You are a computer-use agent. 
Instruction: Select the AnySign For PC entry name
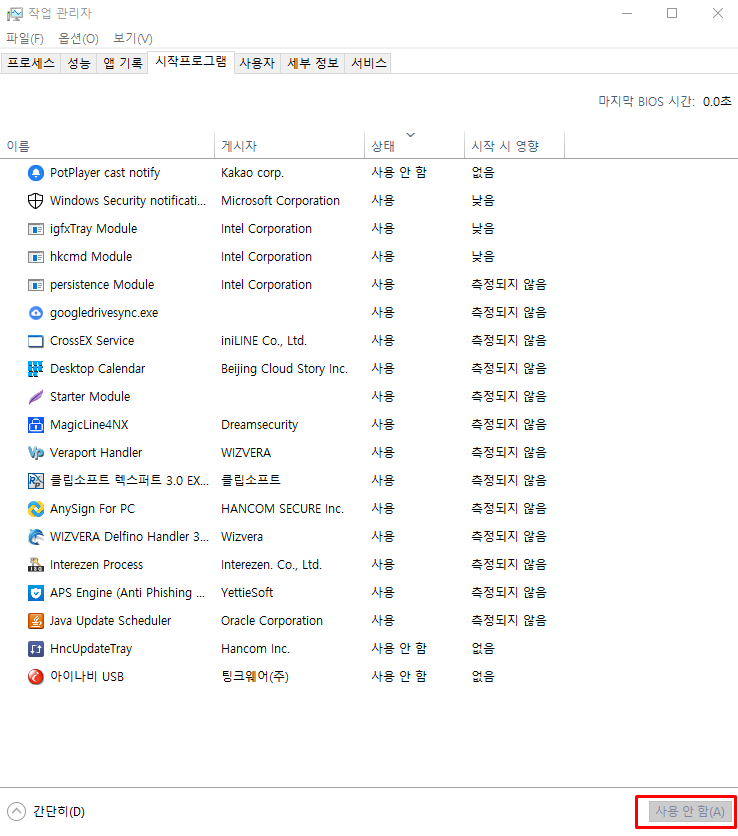coord(92,509)
